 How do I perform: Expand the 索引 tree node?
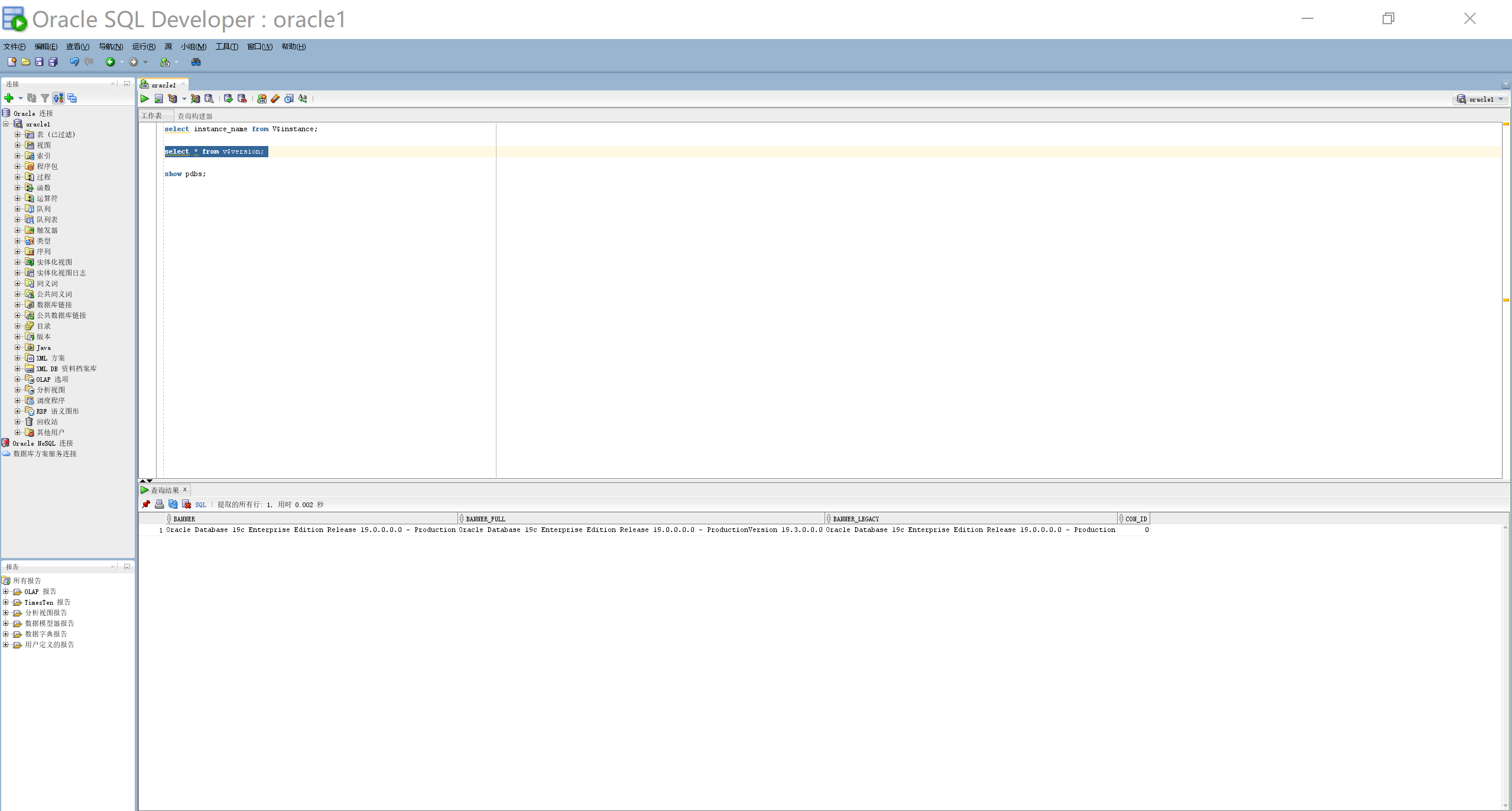[18, 155]
